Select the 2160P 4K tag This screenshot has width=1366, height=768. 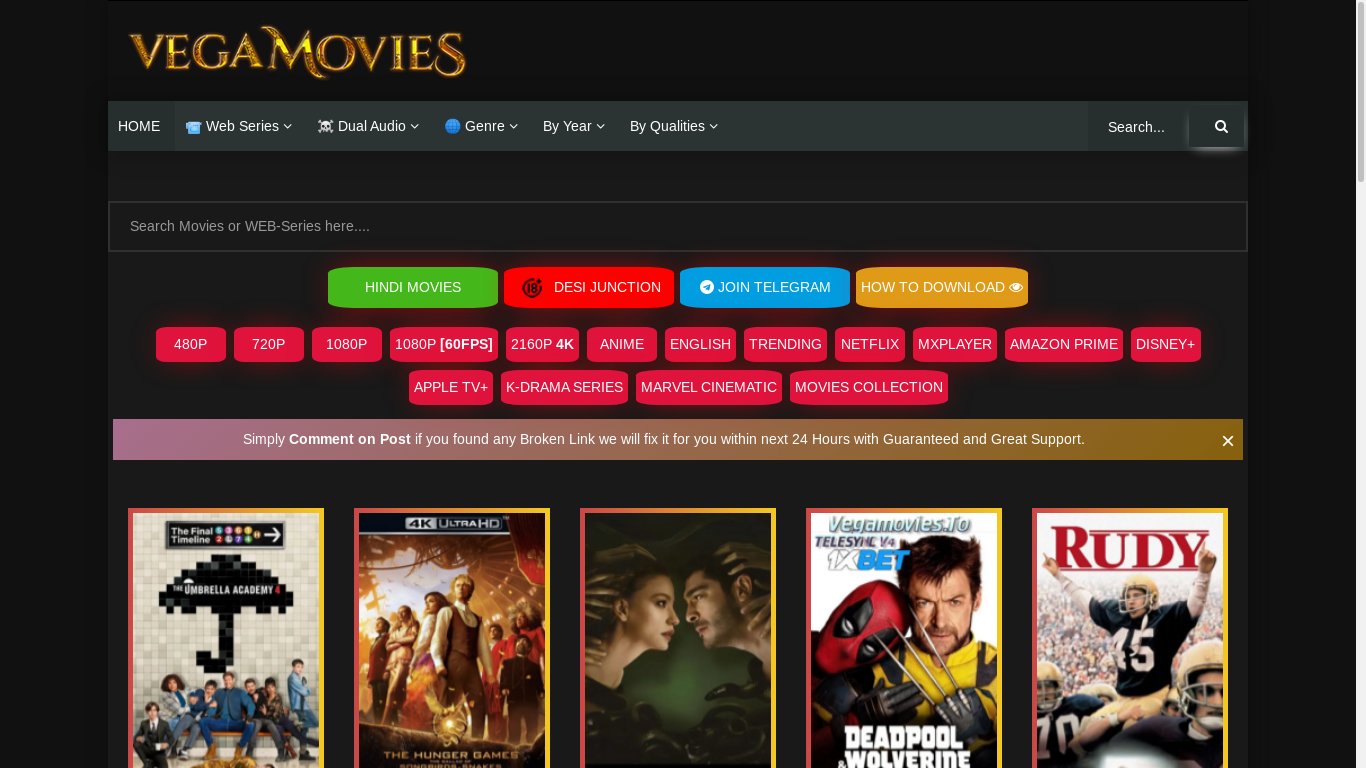click(x=543, y=344)
